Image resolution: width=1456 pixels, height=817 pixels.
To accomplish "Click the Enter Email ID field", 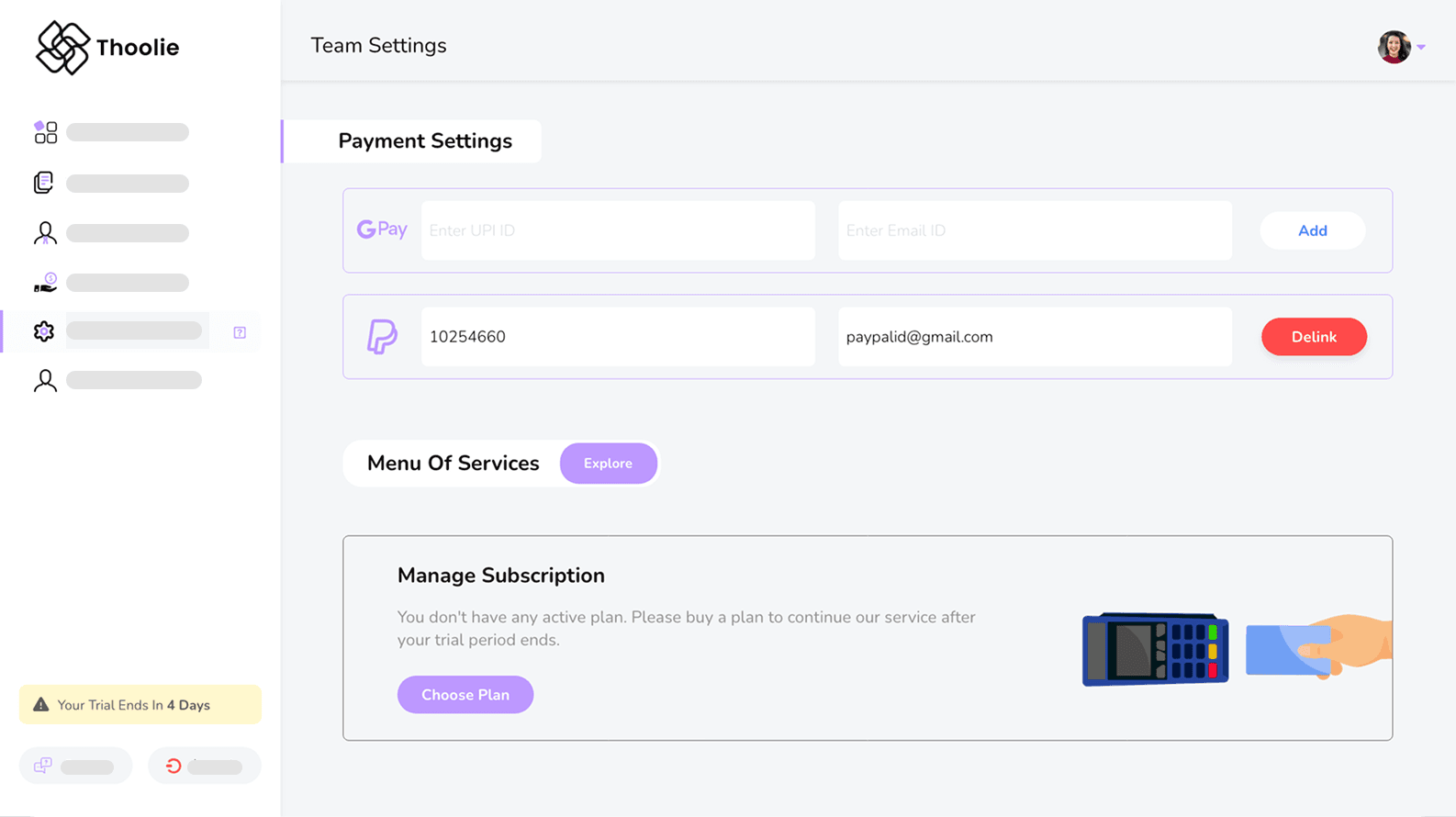I will 1035,230.
